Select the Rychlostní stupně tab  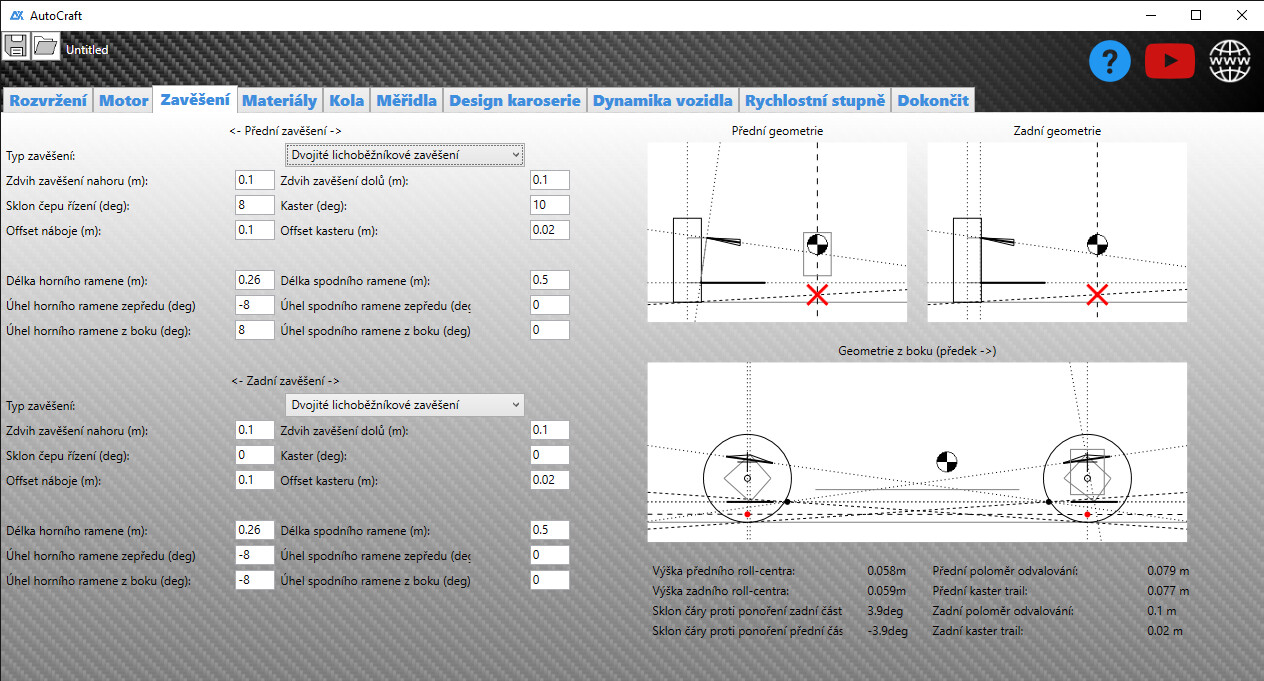point(815,100)
